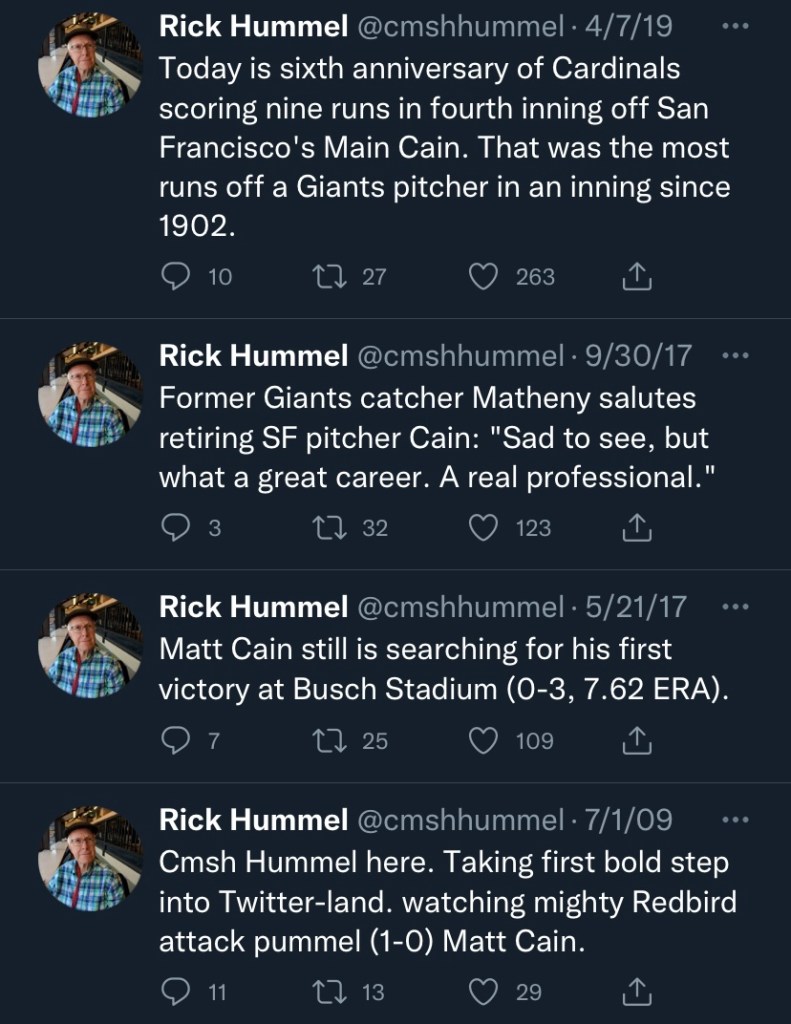Like the 9/30/17 Matheny salutes tweet

click(484, 527)
